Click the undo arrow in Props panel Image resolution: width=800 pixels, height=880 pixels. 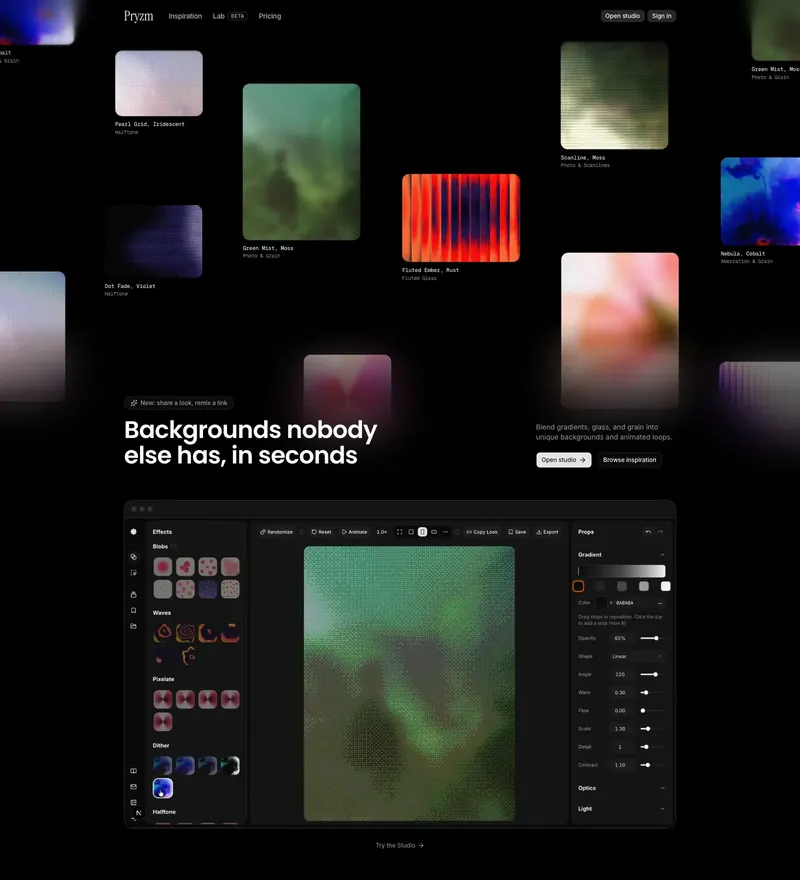[x=648, y=532]
